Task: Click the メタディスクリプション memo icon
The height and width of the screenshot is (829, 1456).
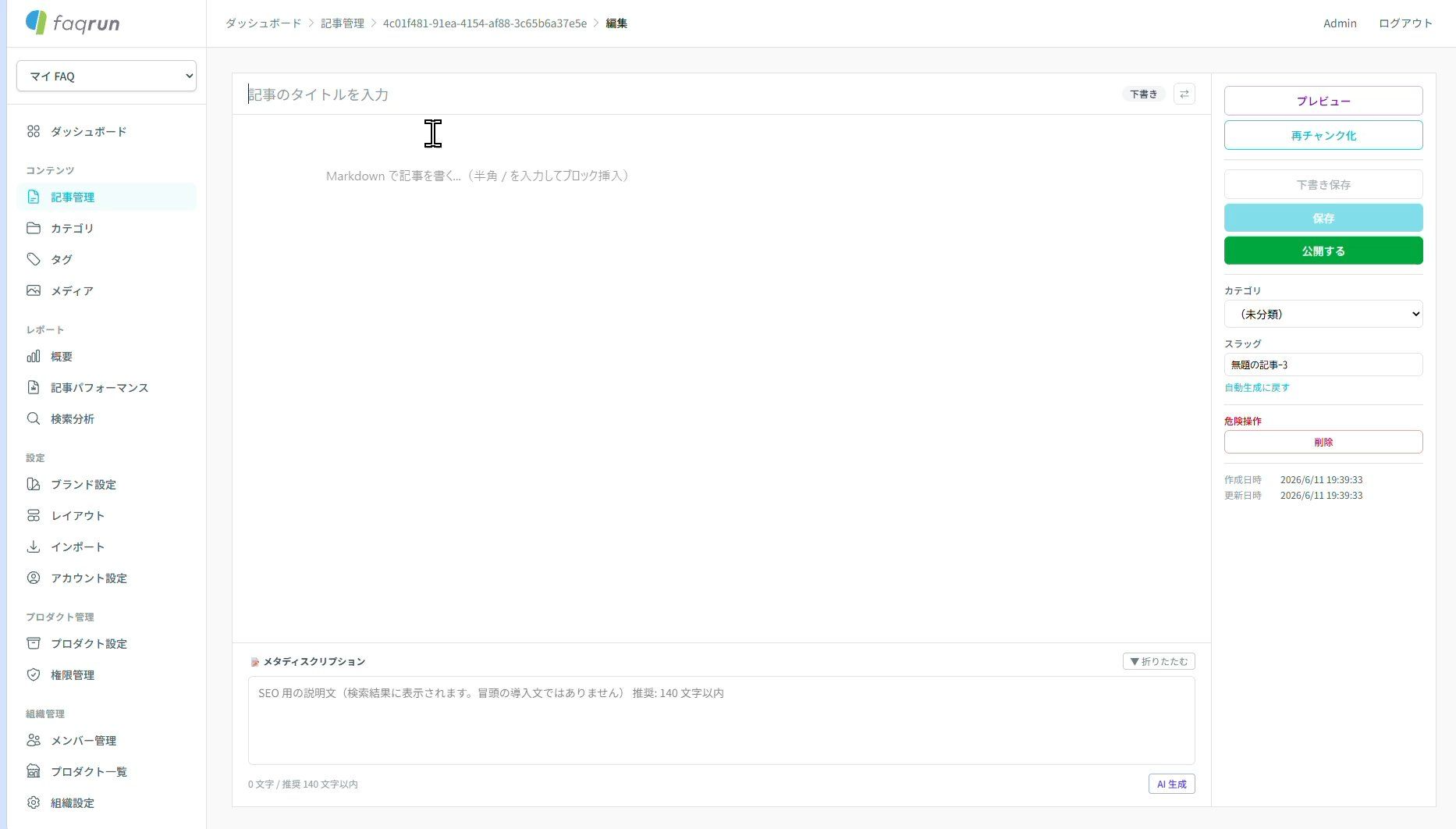Action: coord(254,662)
